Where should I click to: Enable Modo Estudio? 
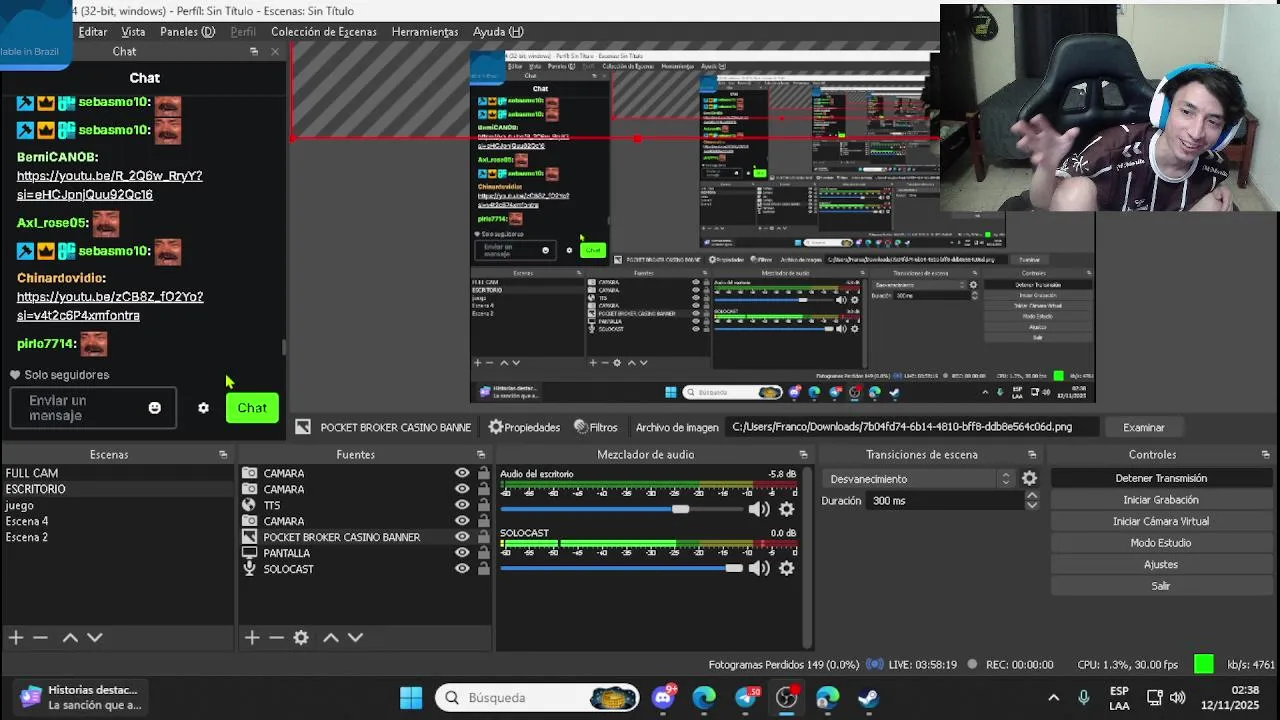click(1161, 543)
